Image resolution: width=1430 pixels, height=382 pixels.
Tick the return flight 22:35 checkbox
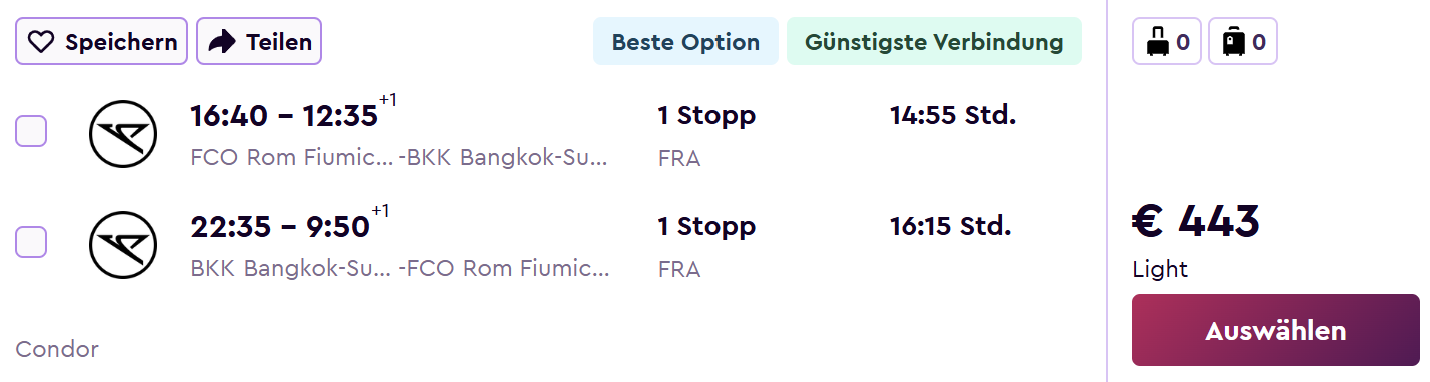point(31,242)
